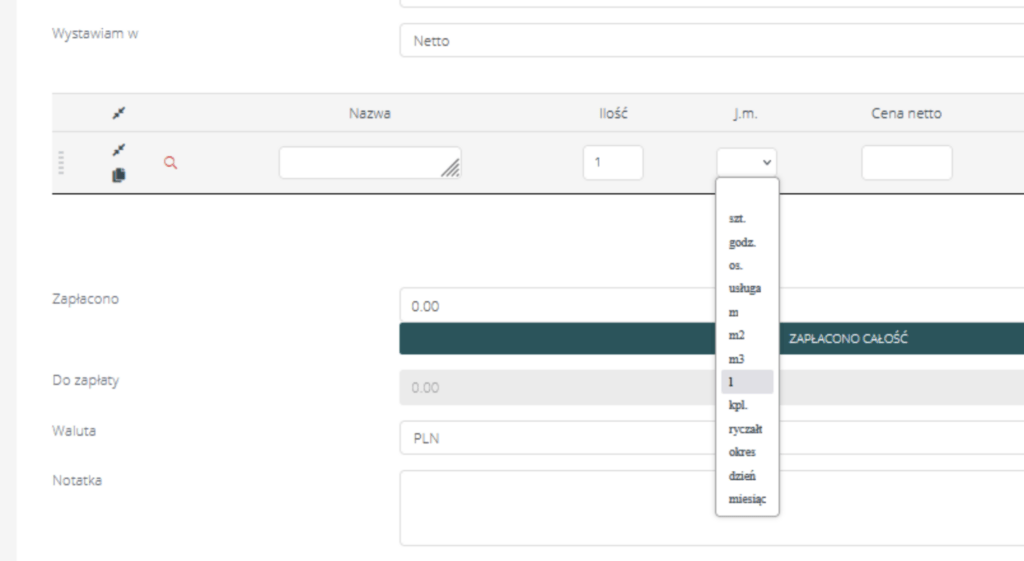The height and width of the screenshot is (561, 1024).
Task: Select "szt." from the unit list
Action: (x=738, y=218)
